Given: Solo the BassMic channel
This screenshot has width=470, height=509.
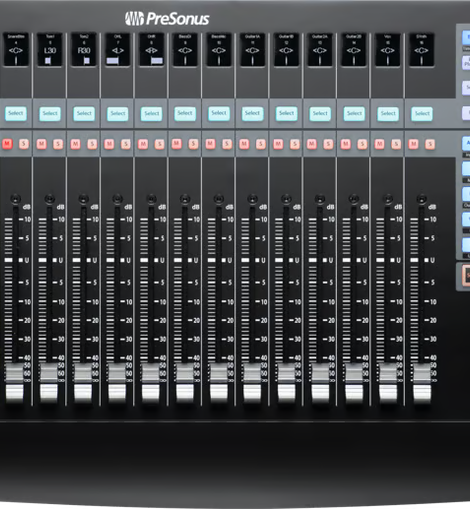Looking at the screenshot, I should pos(227,144).
